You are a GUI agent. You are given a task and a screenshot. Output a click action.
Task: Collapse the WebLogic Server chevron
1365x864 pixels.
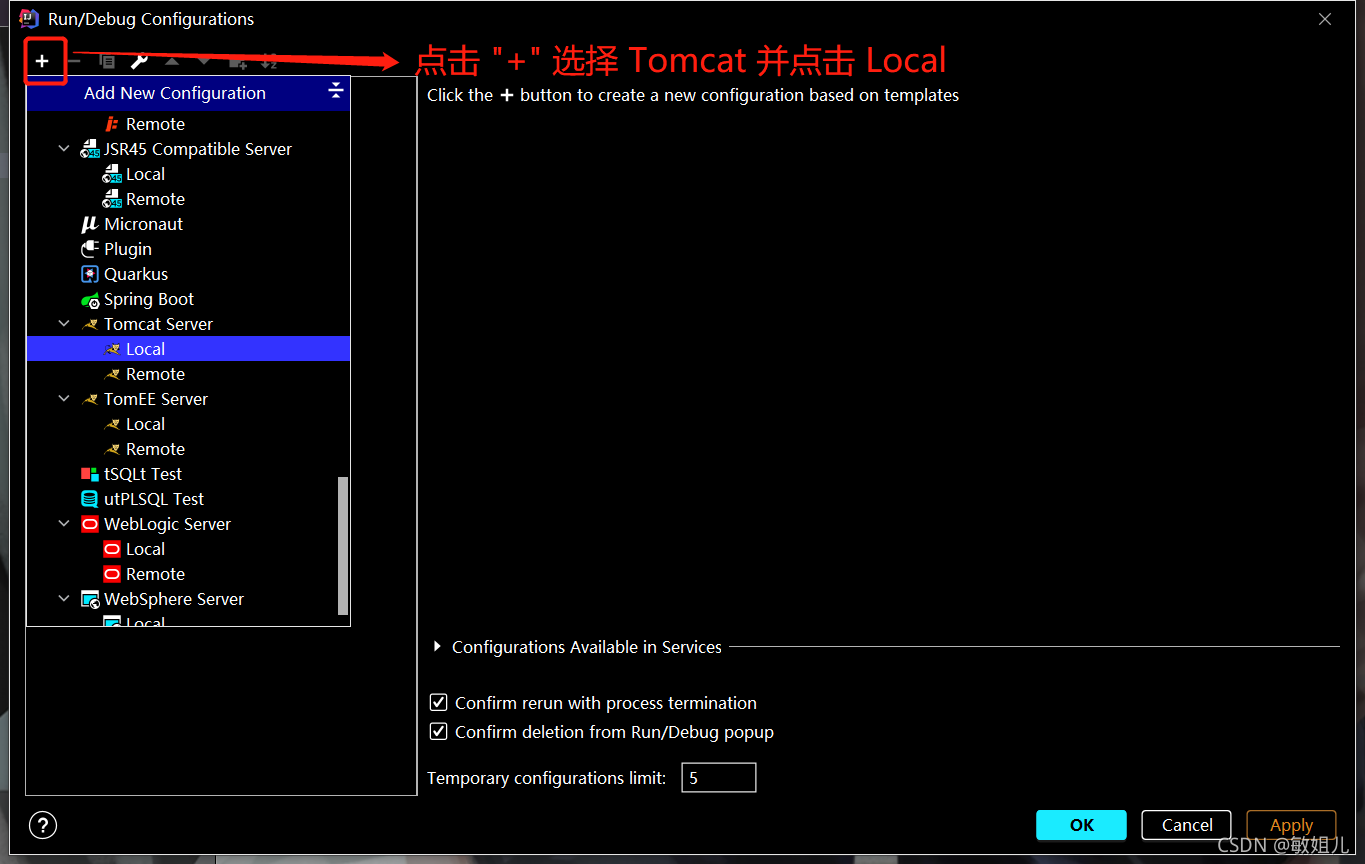click(64, 524)
